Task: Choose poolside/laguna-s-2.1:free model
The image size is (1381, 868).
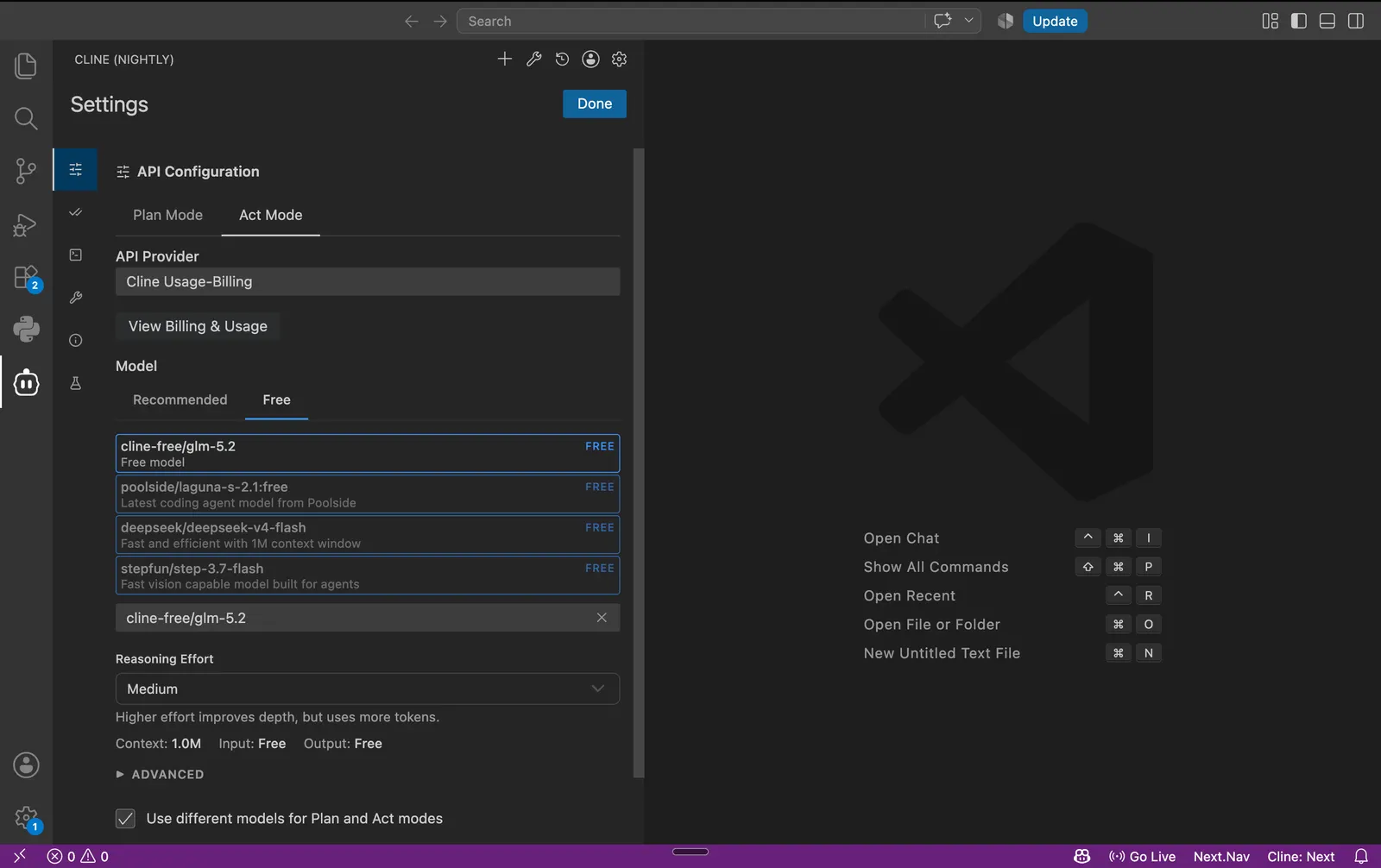Action: (x=368, y=494)
